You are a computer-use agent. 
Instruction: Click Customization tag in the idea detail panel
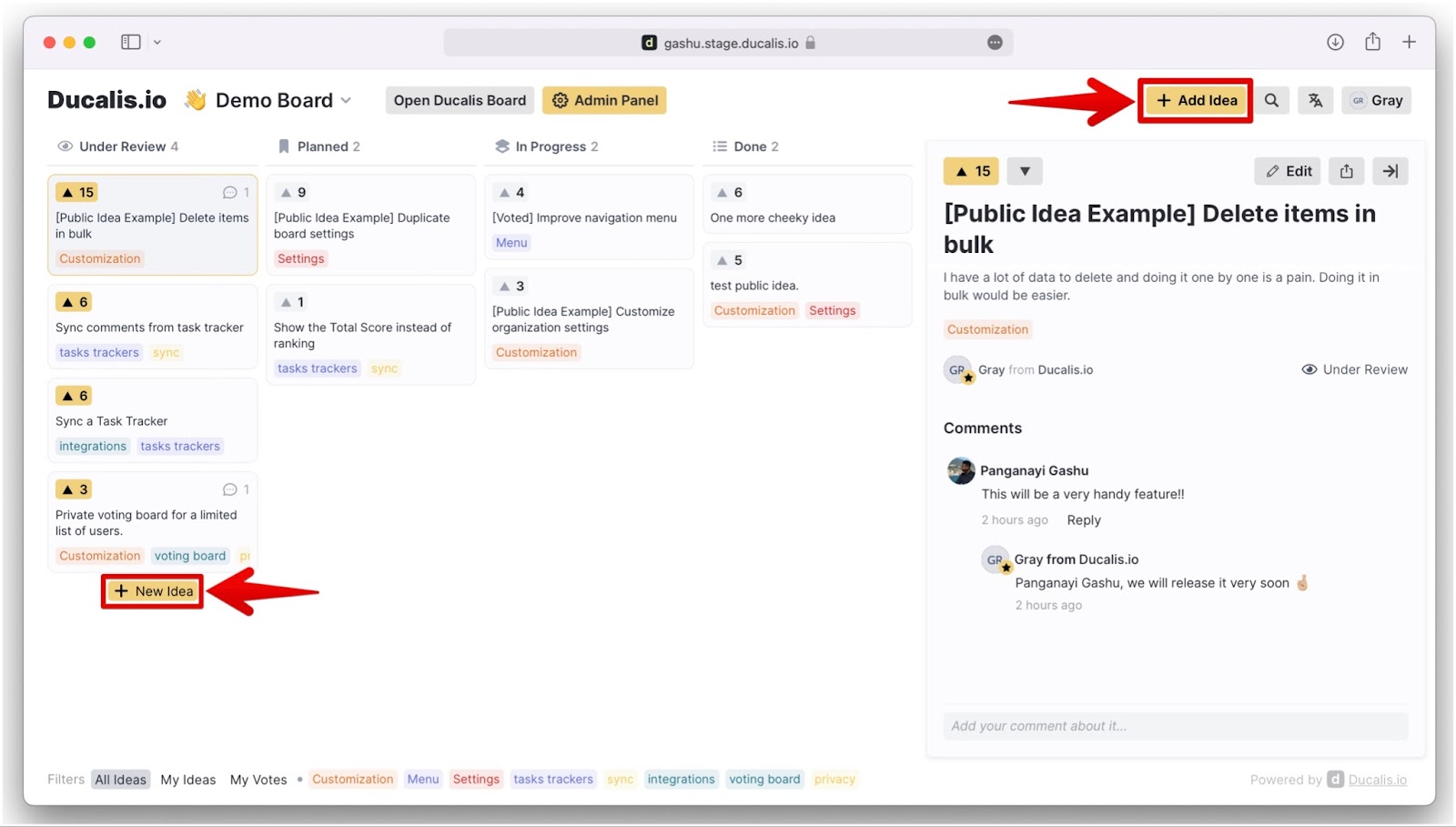[987, 329]
